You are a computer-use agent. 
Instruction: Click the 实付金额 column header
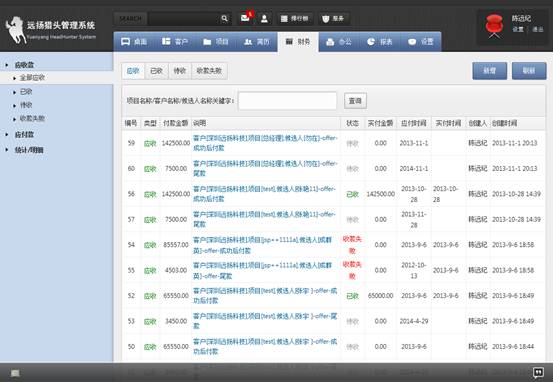(x=380, y=123)
